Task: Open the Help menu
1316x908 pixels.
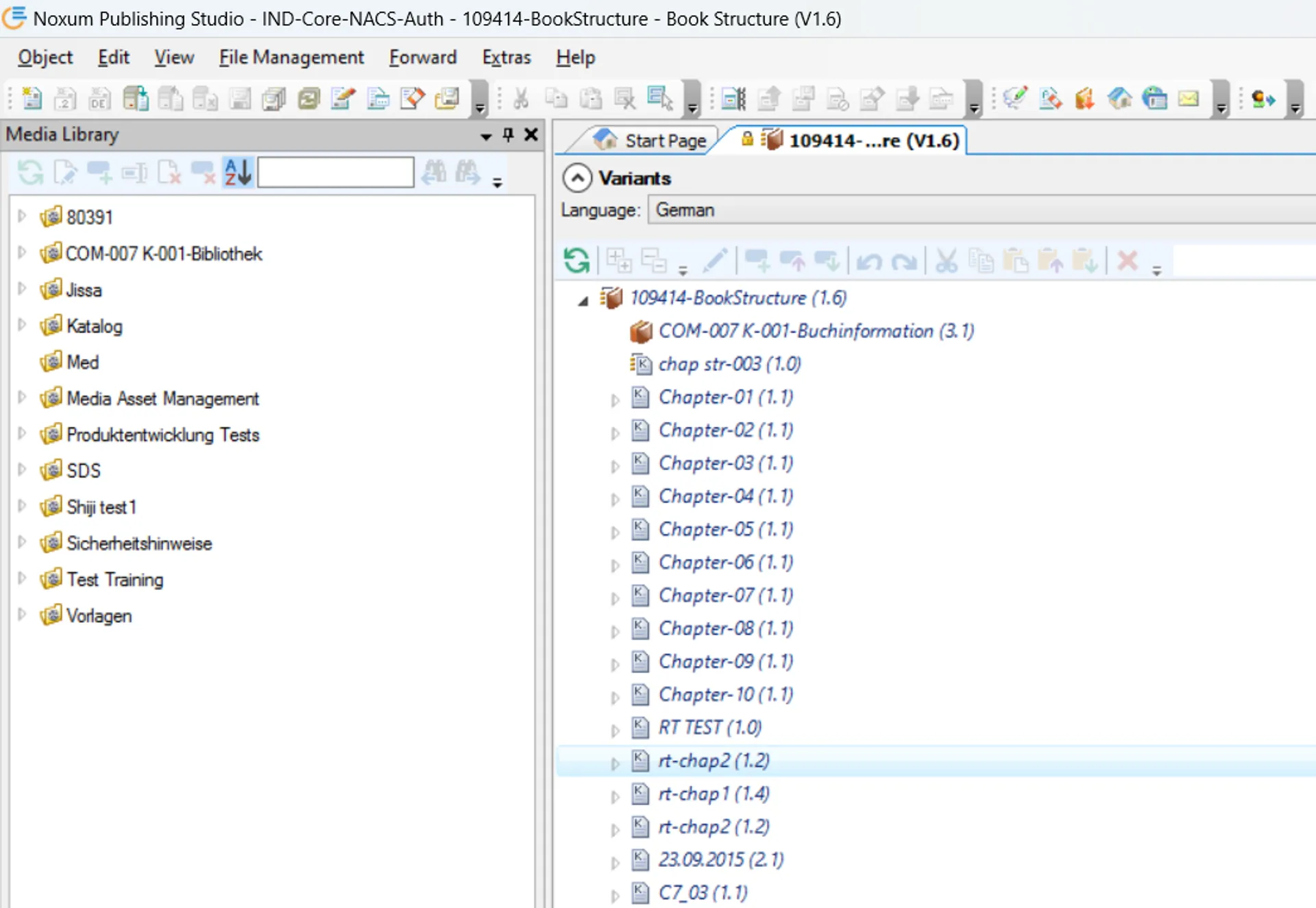Action: click(x=576, y=58)
